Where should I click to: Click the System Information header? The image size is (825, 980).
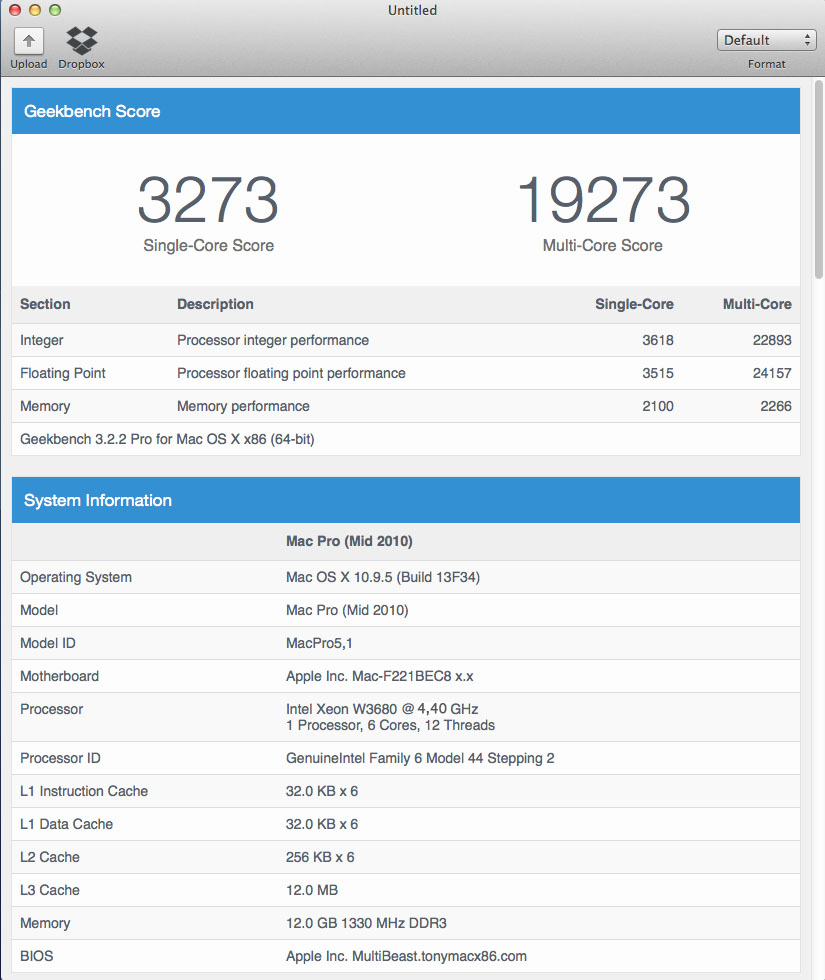[x=406, y=500]
